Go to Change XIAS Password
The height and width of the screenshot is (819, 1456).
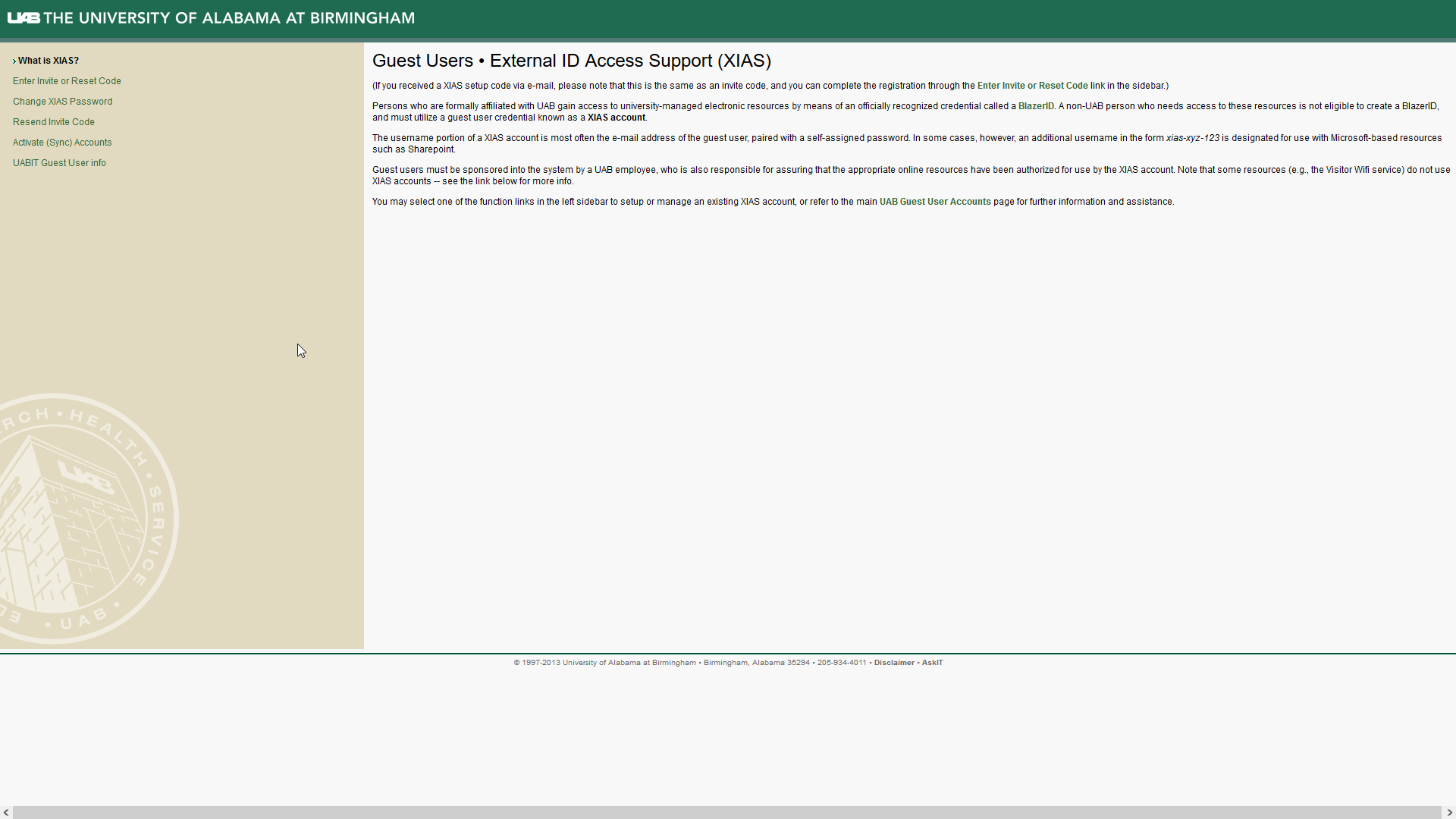click(x=62, y=102)
